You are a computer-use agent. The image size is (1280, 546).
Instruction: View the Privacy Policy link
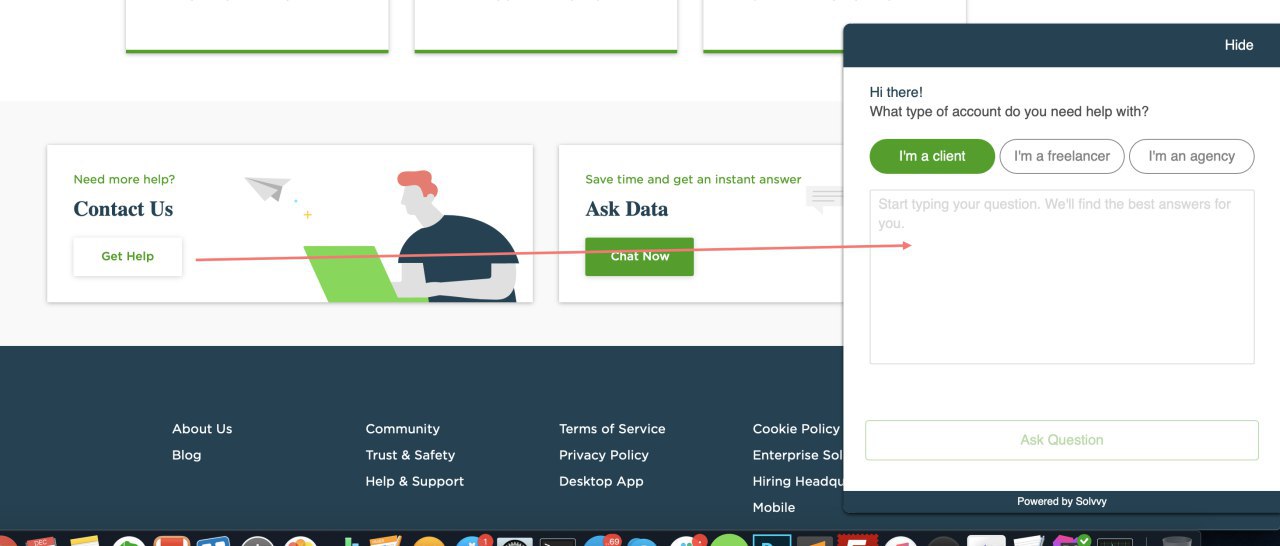(x=604, y=455)
